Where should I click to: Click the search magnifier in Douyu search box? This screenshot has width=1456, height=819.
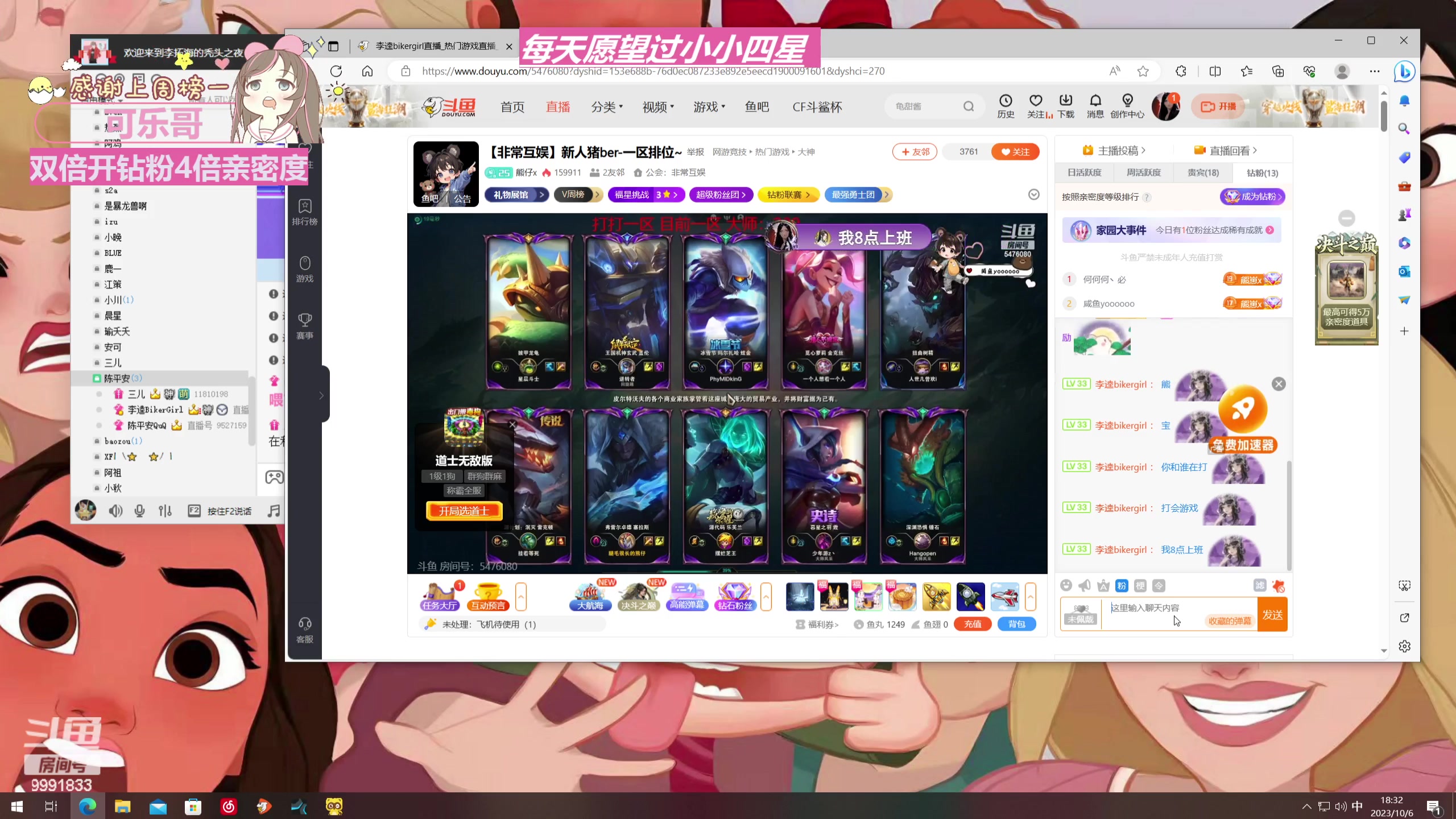coord(969,106)
